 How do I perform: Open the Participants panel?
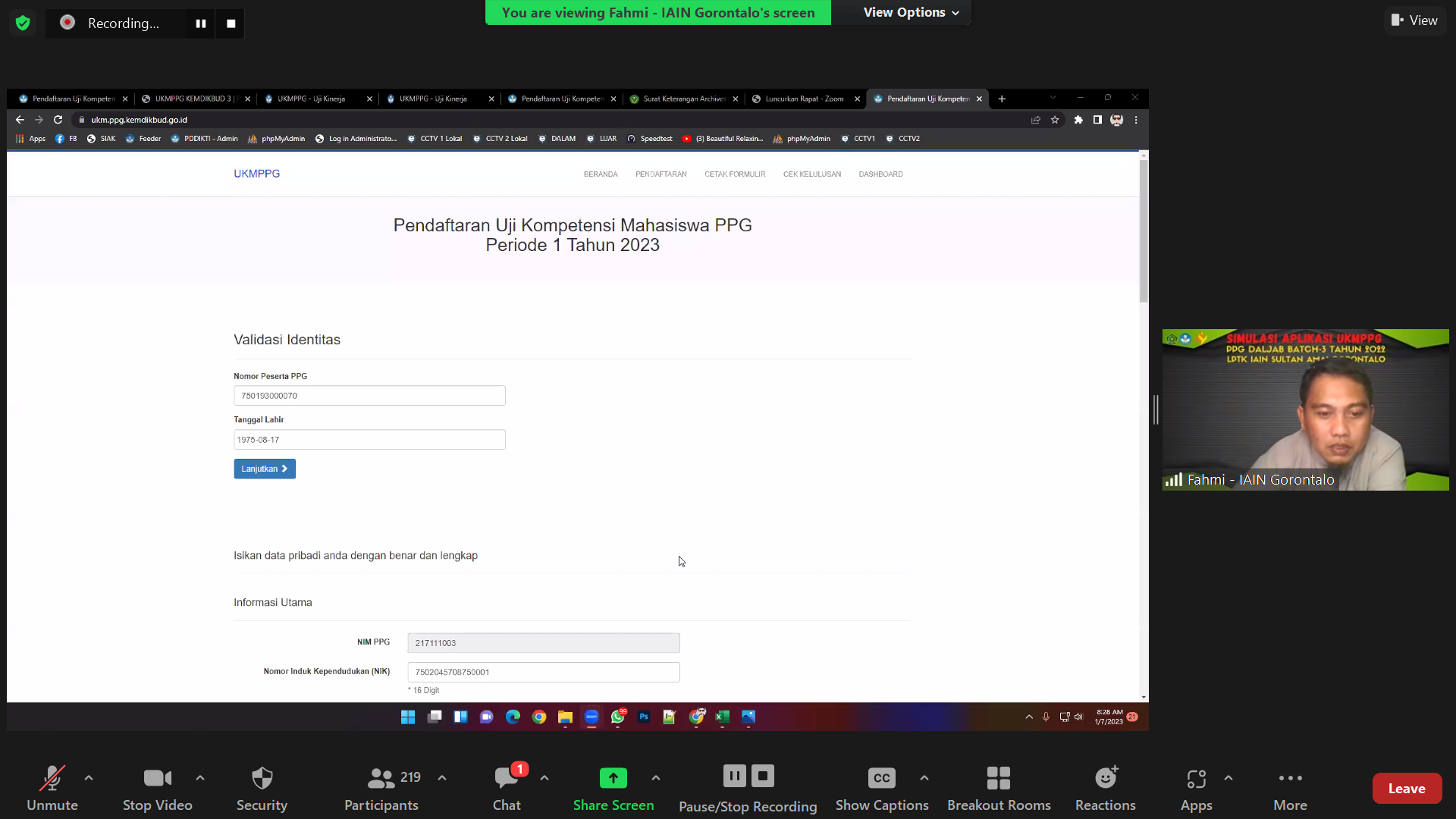[x=381, y=778]
